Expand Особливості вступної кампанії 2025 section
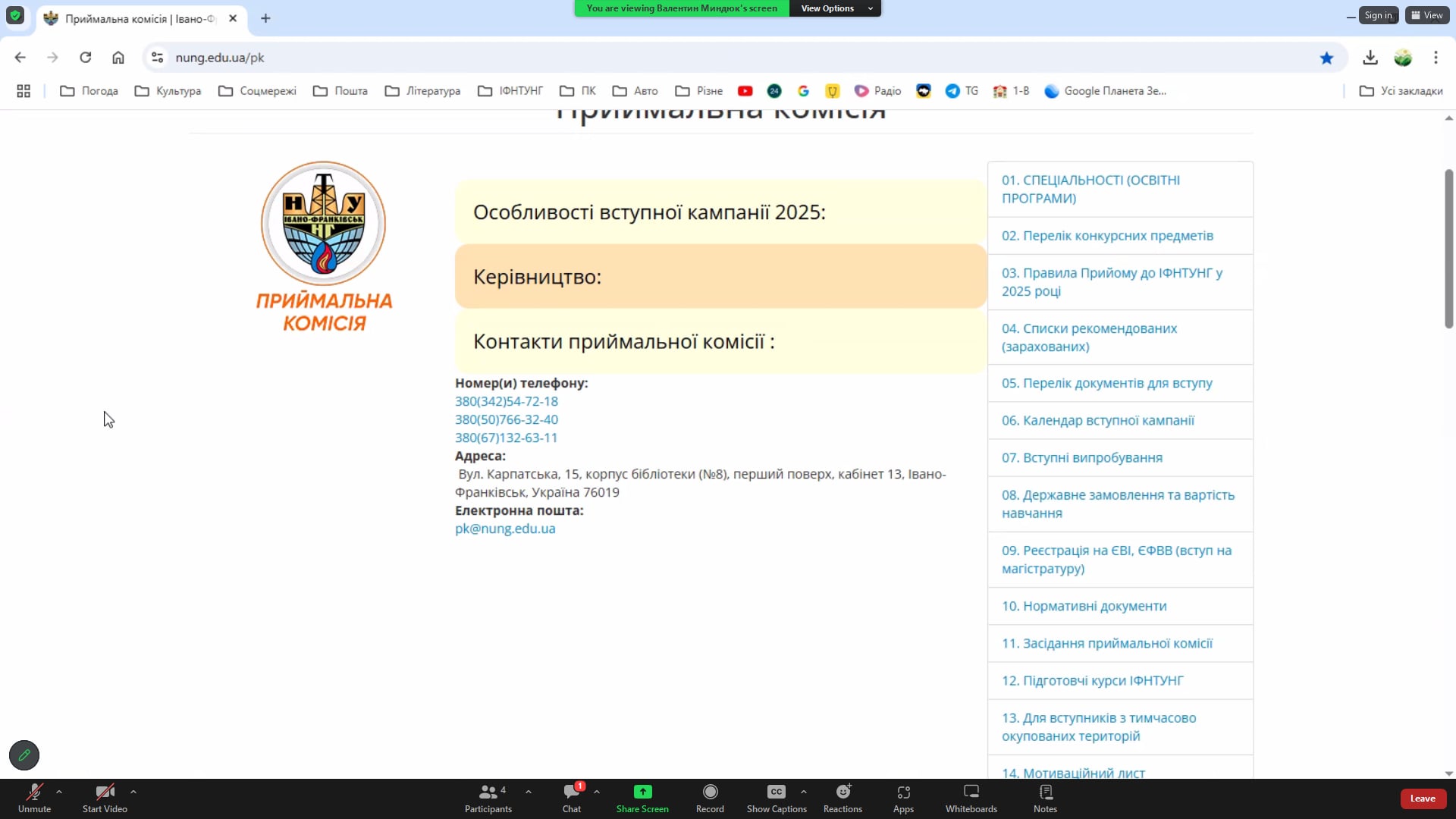This screenshot has height=819, width=1456. (x=720, y=212)
